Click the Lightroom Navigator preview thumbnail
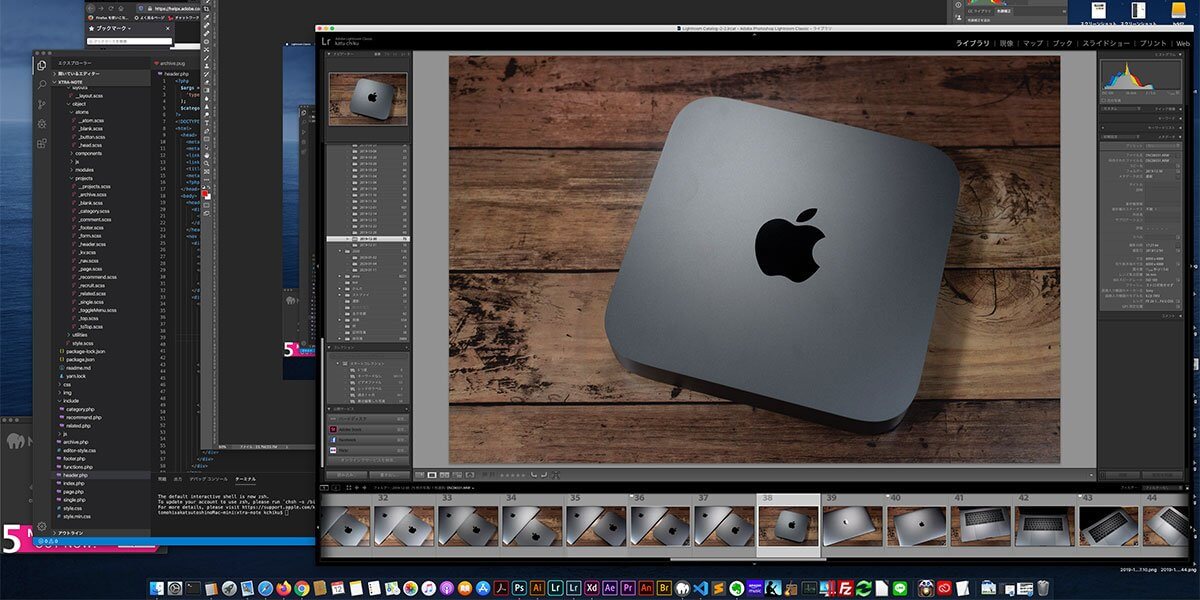This screenshot has height=600, width=1200. 368,99
